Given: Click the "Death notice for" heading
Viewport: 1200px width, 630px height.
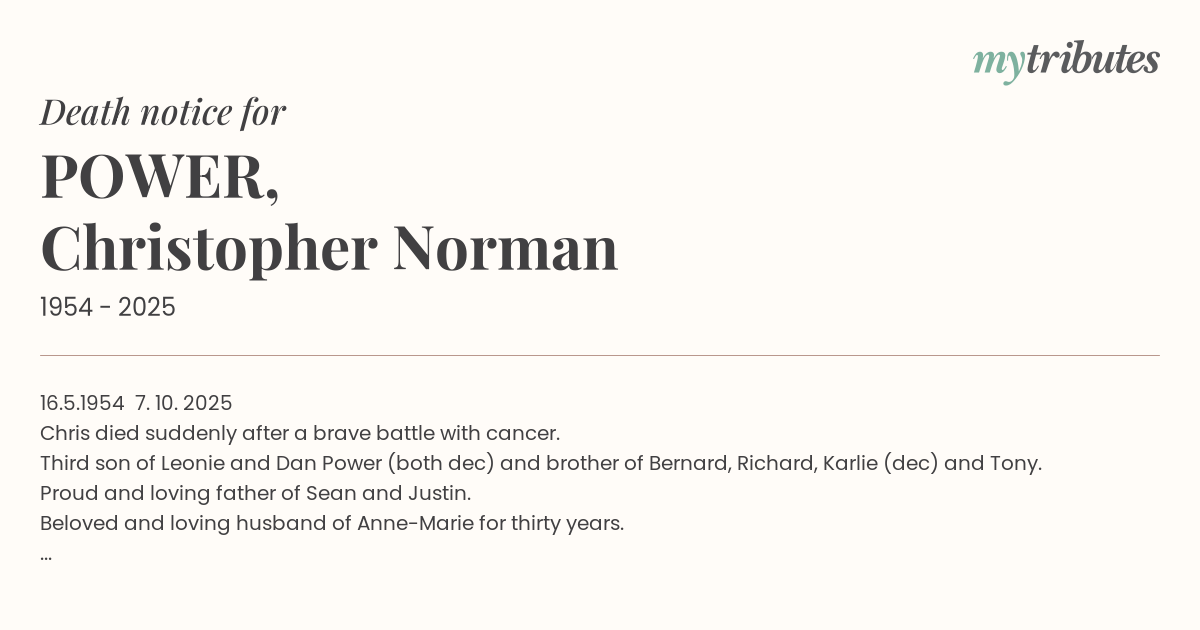Looking at the screenshot, I should click(163, 113).
